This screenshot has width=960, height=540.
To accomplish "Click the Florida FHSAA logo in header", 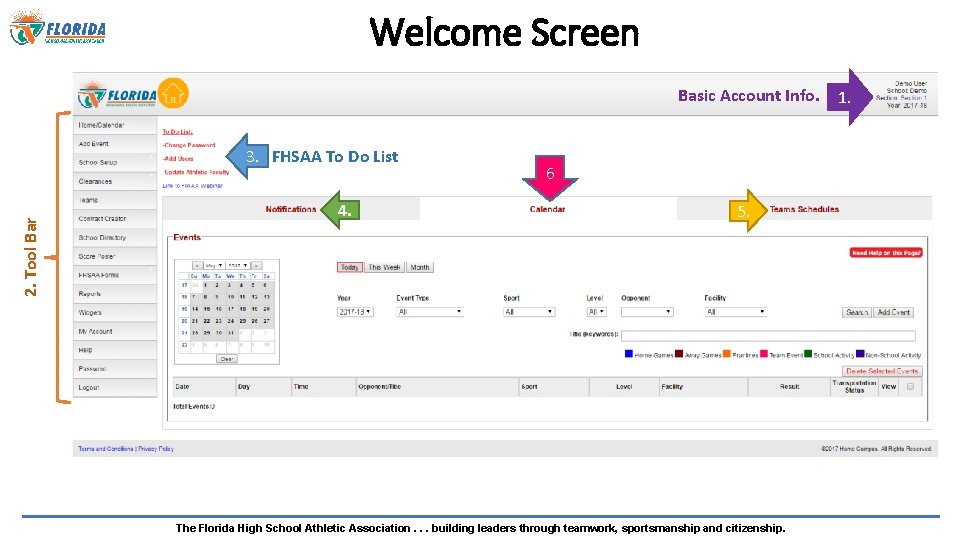I will pos(118,96).
